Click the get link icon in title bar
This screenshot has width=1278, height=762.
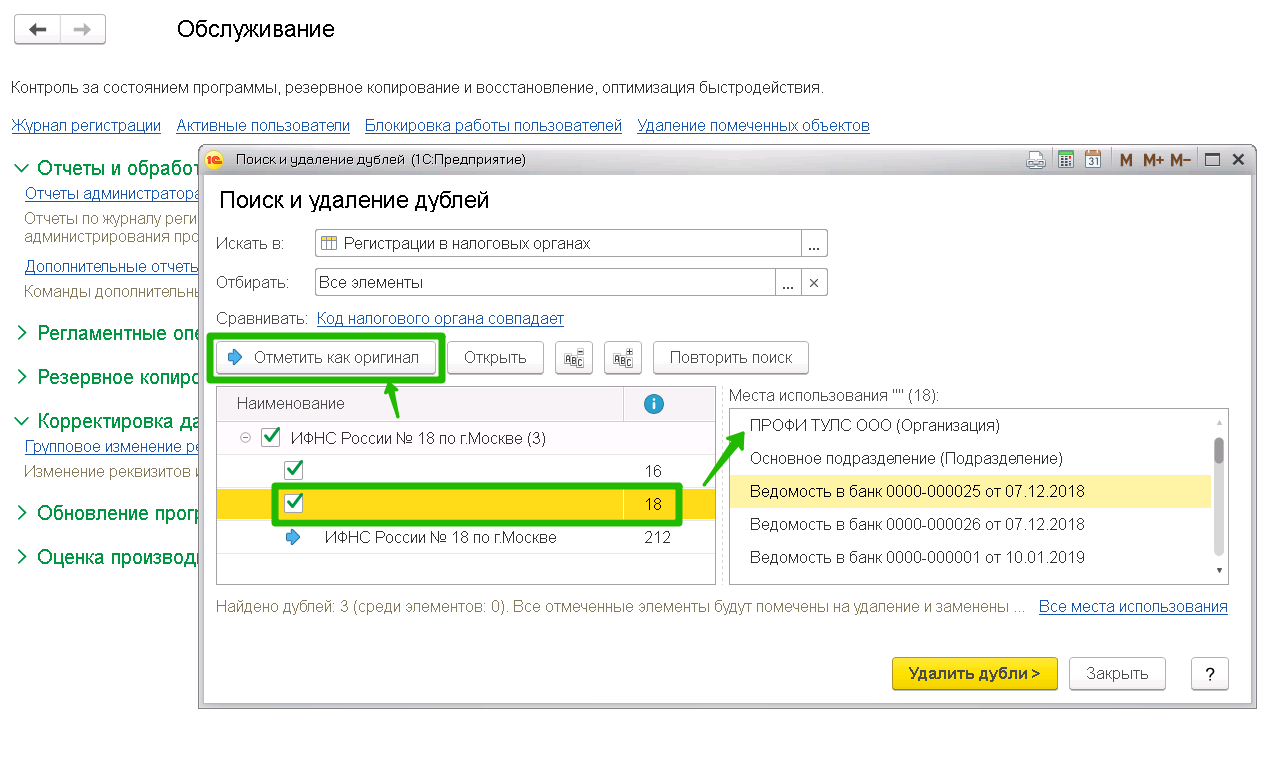coord(1036,160)
